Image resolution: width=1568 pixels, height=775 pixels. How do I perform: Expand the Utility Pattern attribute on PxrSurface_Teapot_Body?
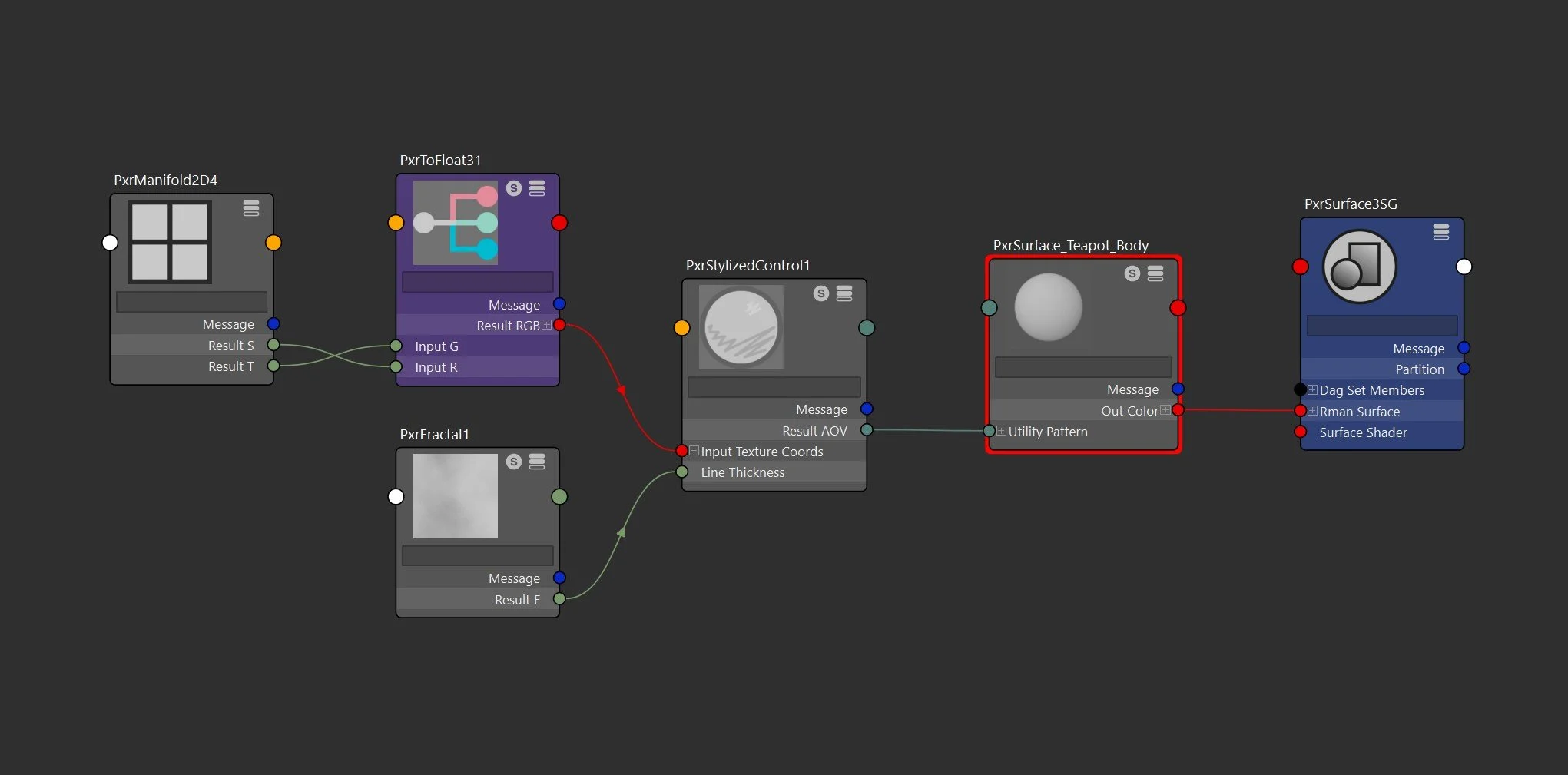[x=1000, y=431]
